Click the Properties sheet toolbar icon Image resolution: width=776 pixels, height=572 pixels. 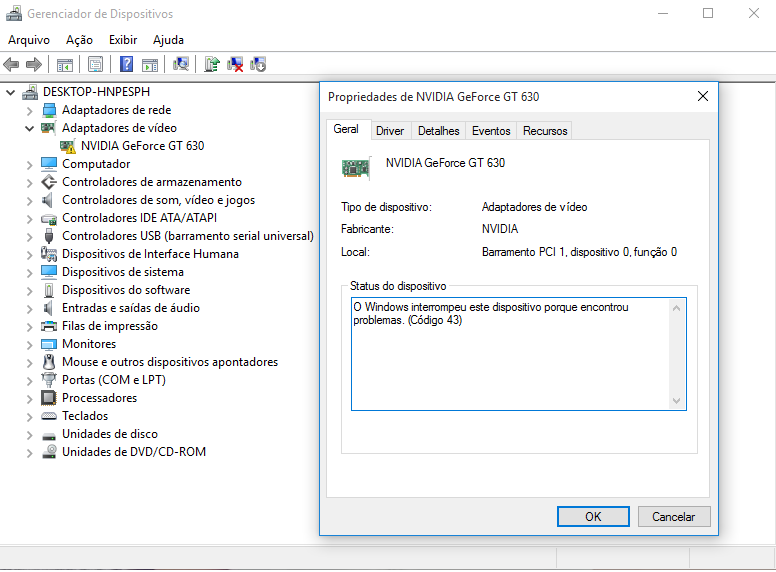pyautogui.click(x=95, y=64)
